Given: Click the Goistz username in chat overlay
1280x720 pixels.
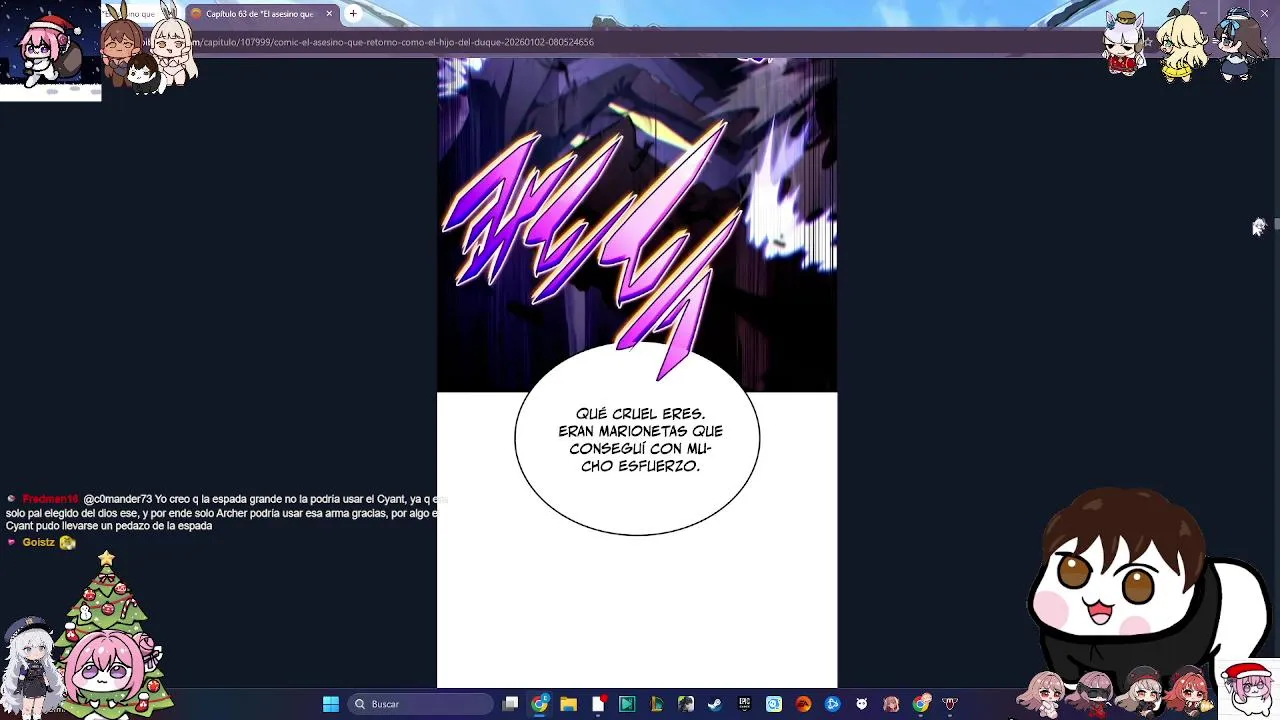Looking at the screenshot, I should tap(38, 542).
